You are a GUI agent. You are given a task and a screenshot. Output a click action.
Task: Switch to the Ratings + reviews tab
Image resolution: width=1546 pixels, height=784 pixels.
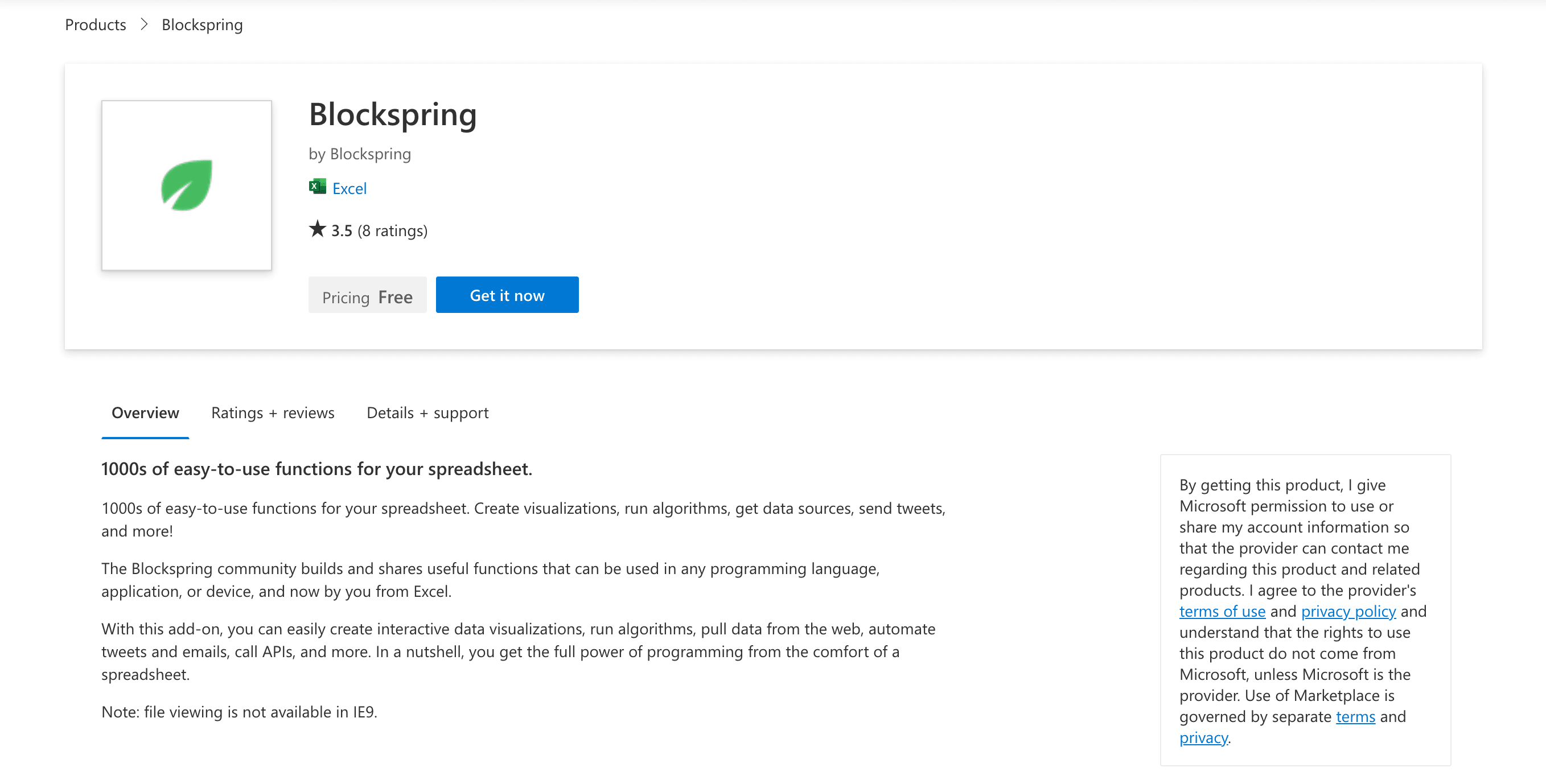click(x=273, y=412)
